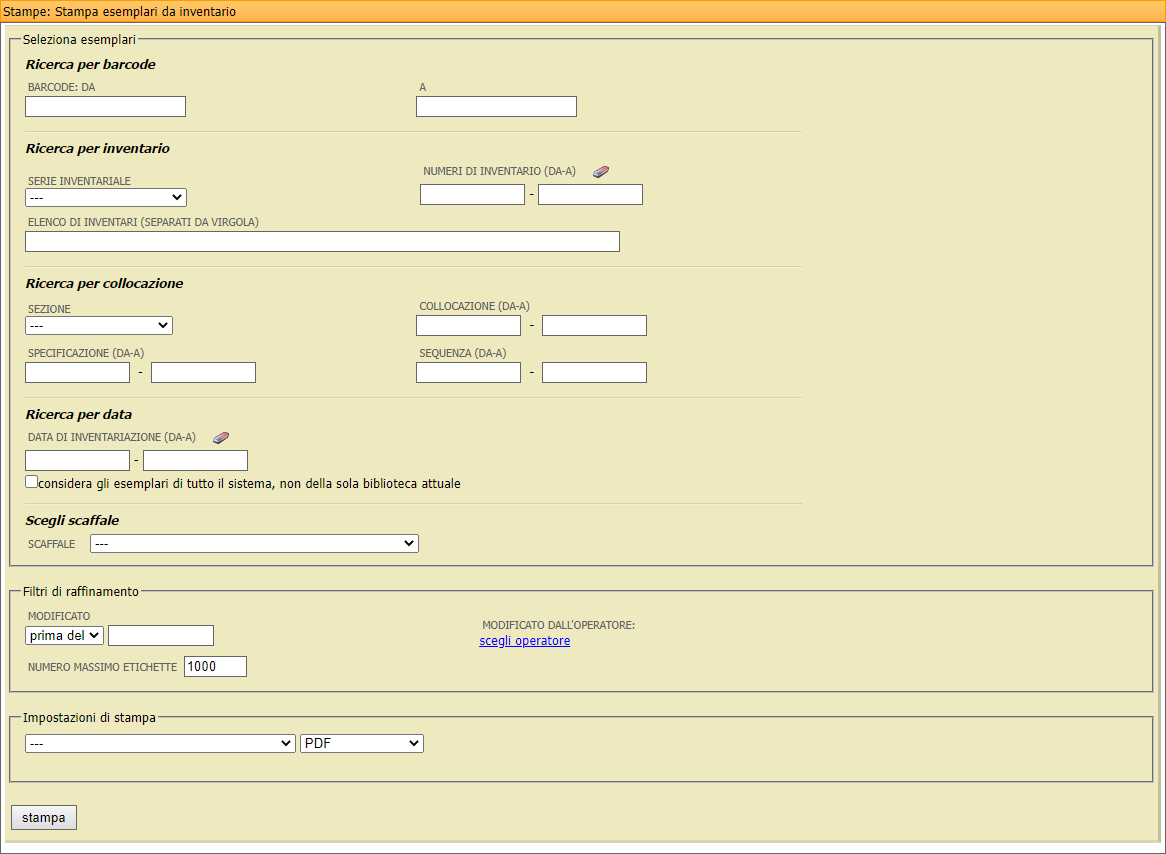Viewport: 1166px width, 854px height.
Task: Open the SEZIONE dropdown
Action: click(98, 325)
